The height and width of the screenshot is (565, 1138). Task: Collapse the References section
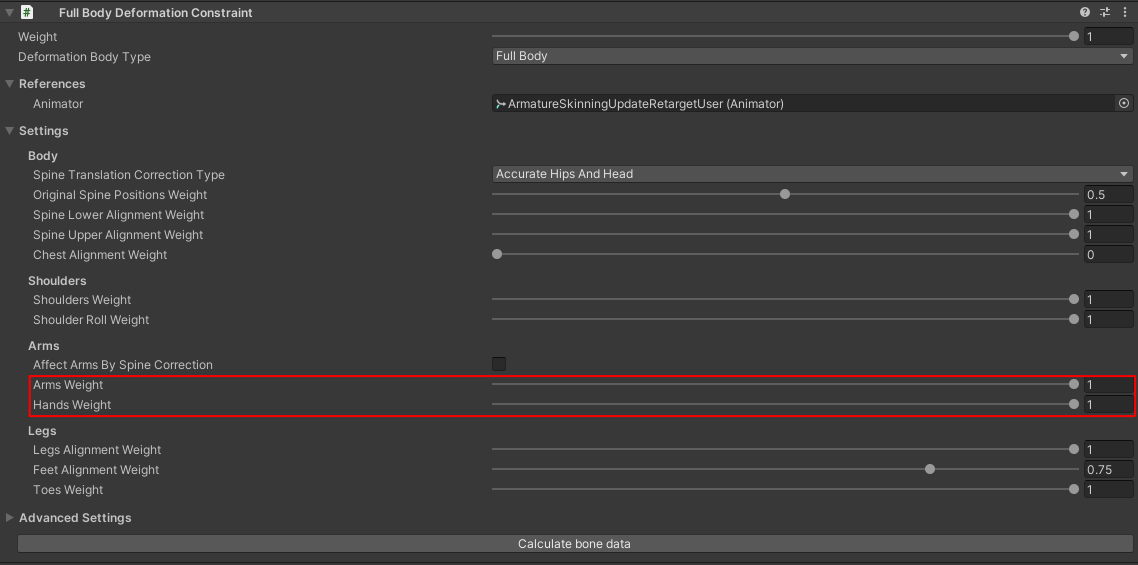tap(9, 84)
